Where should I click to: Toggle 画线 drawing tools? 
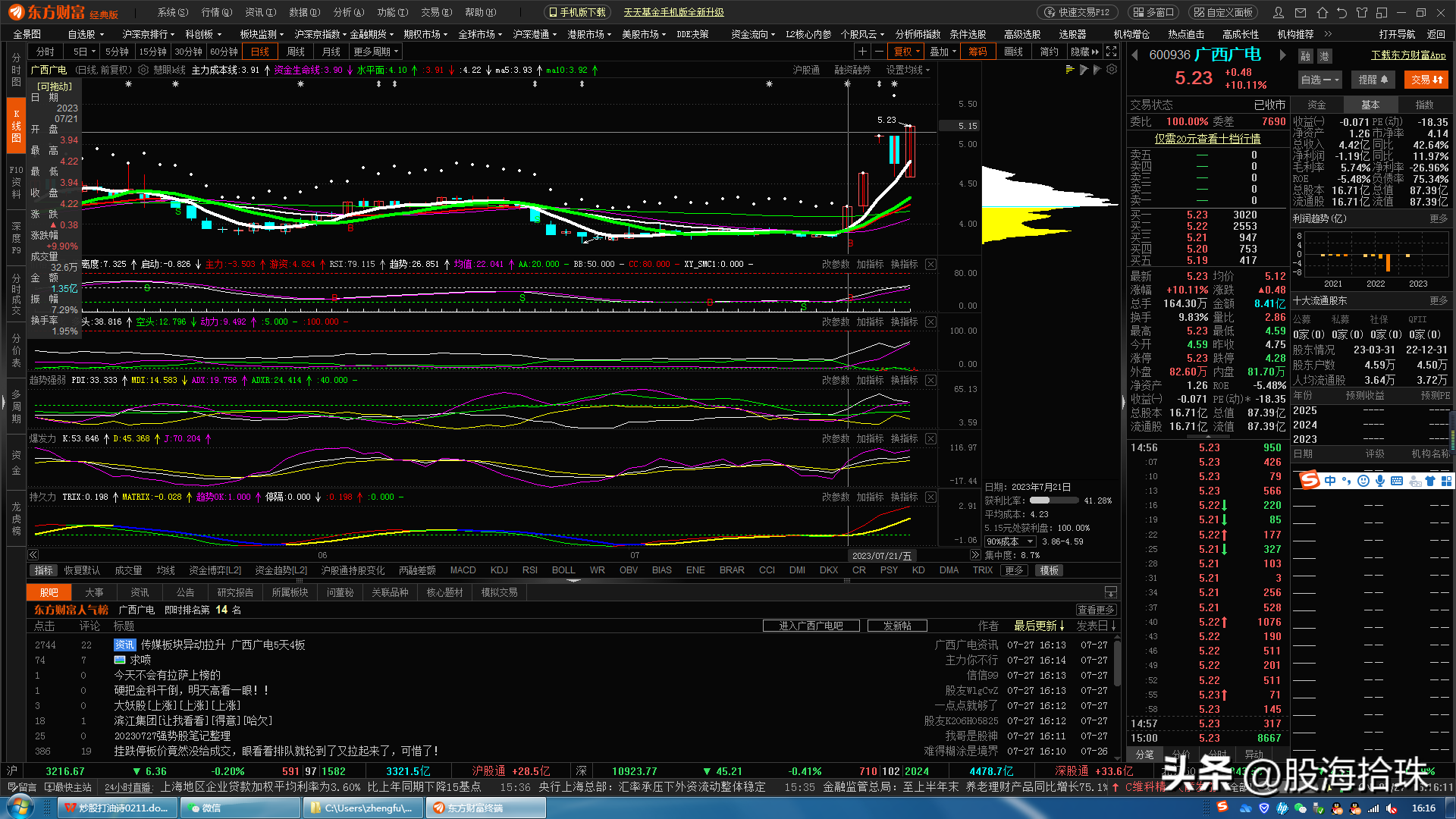(1013, 52)
